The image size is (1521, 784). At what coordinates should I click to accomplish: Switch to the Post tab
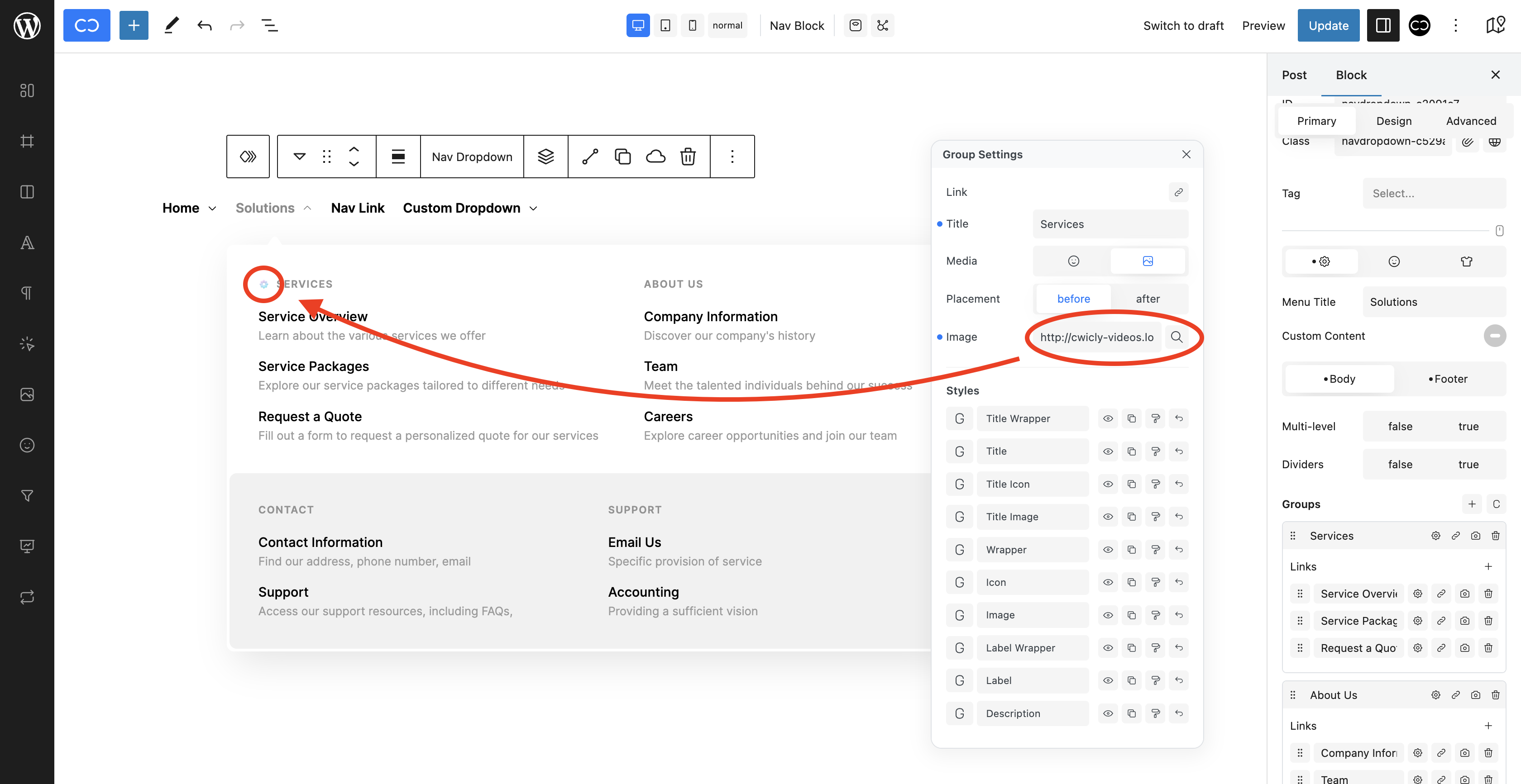(1294, 75)
